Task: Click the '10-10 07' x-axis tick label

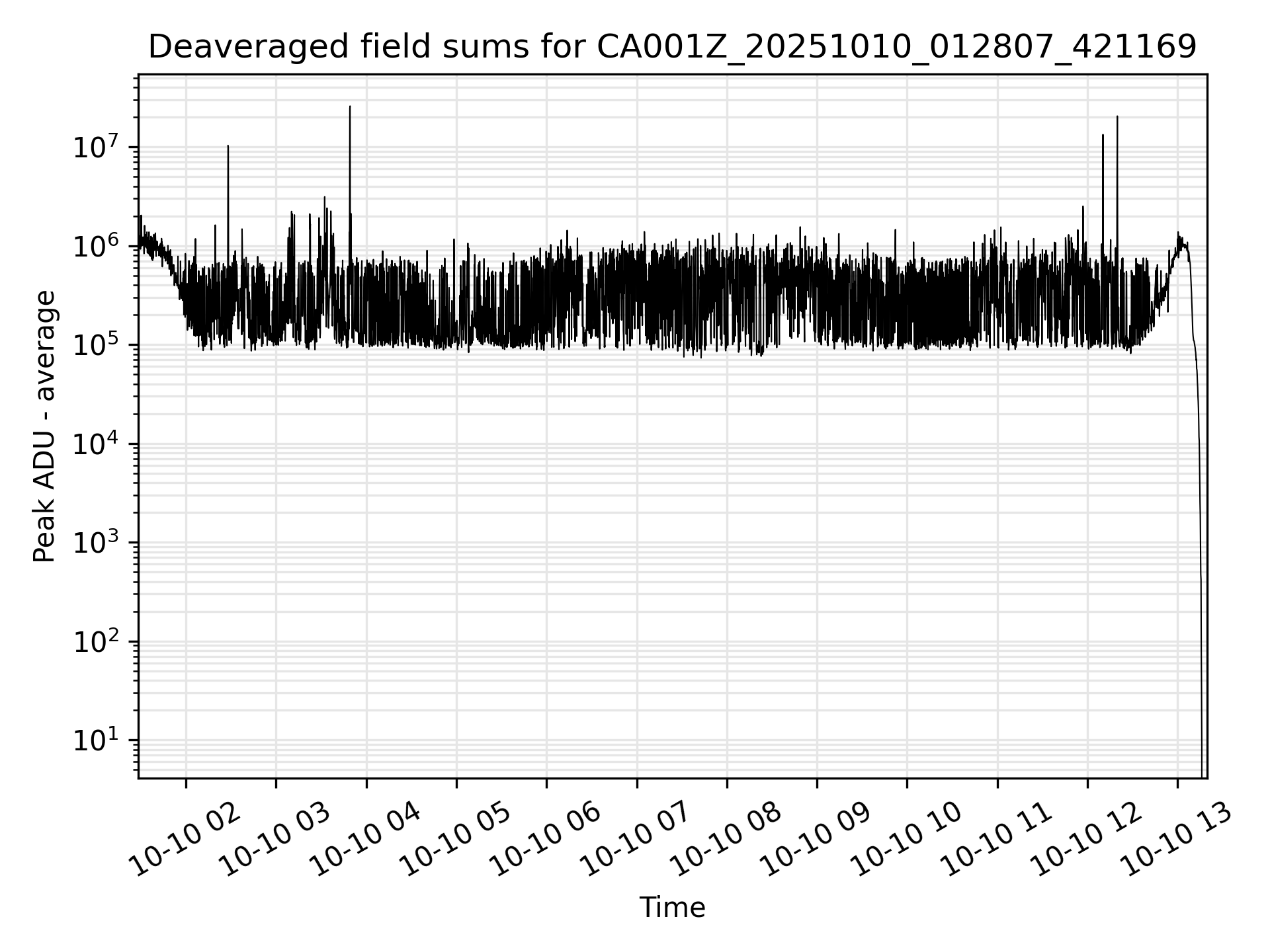Action: pyautogui.click(x=636, y=840)
